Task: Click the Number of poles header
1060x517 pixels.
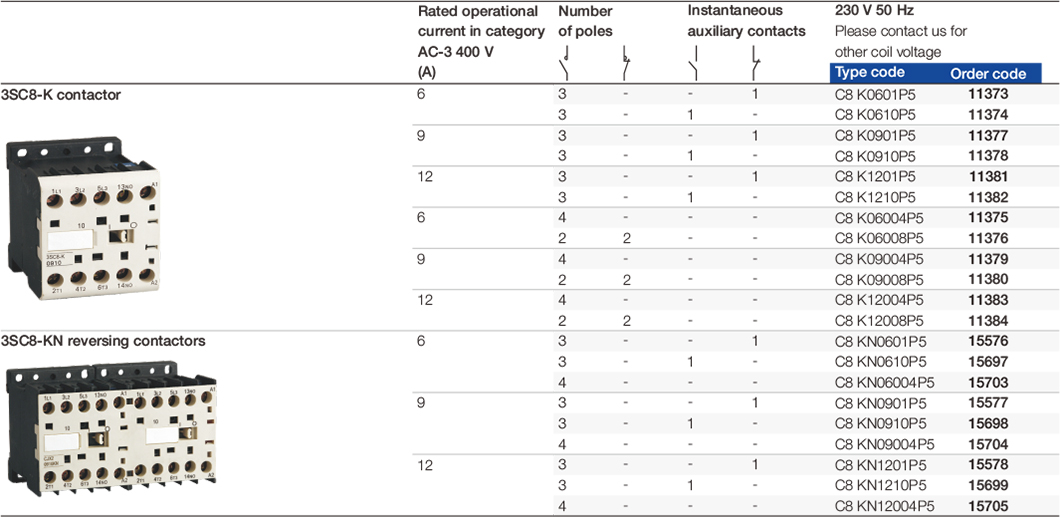Action: tap(586, 22)
